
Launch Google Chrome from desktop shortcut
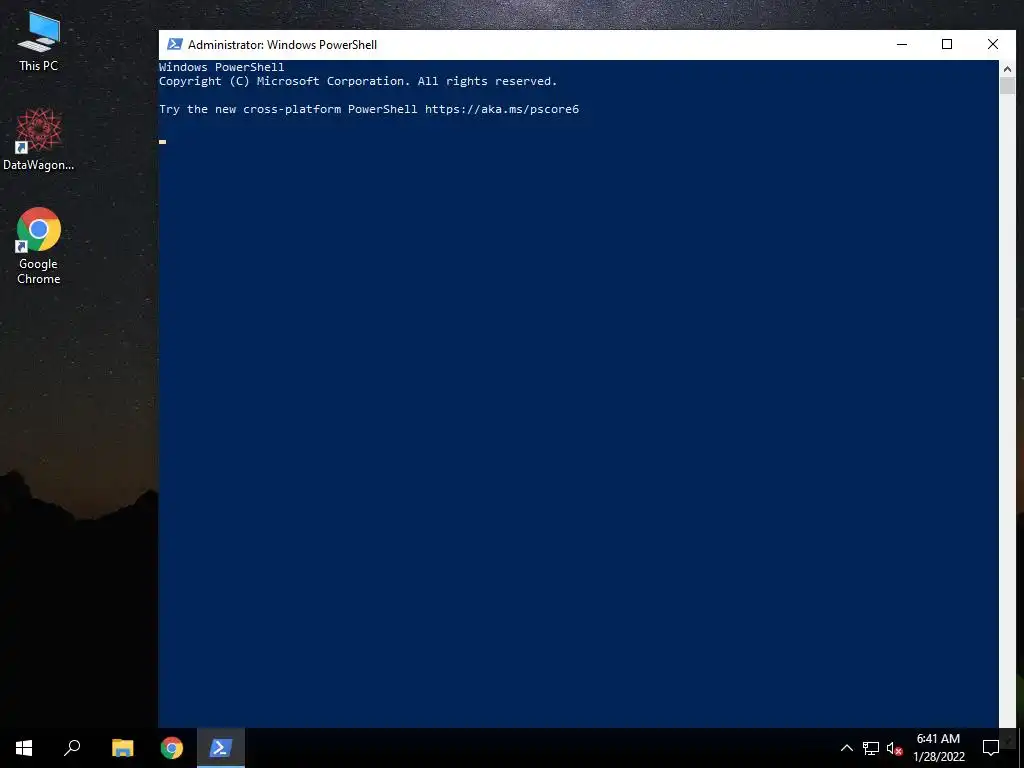(x=39, y=246)
